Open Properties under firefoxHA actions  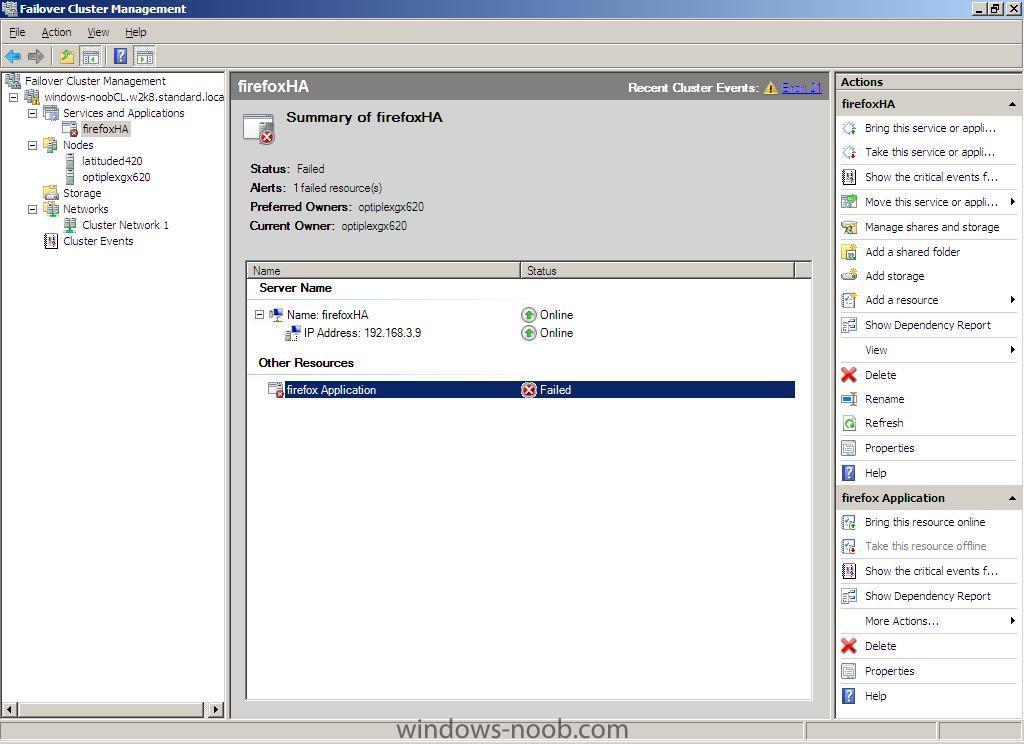[x=889, y=448]
